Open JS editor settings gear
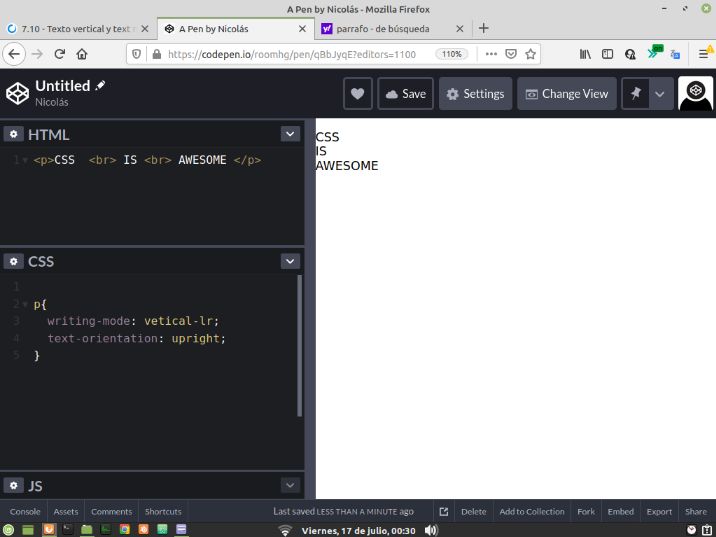Screen dimensions: 716x537 point(14,485)
